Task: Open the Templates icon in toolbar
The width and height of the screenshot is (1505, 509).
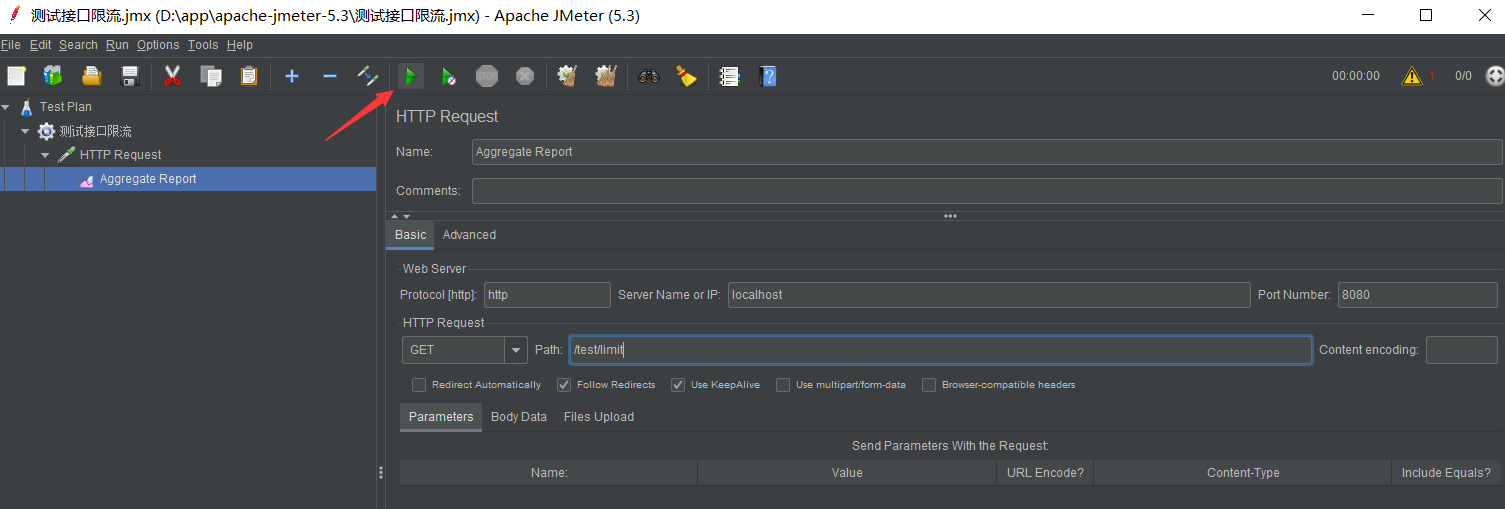Action: pos(53,76)
